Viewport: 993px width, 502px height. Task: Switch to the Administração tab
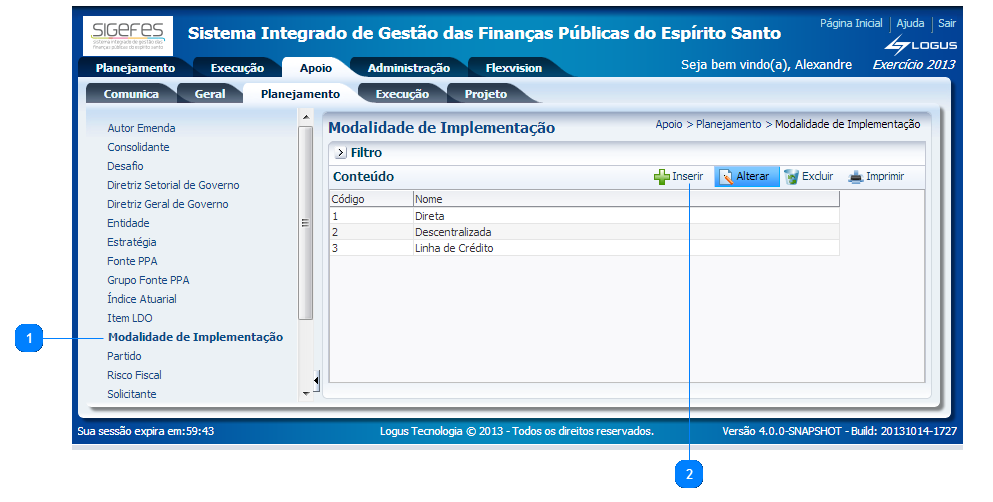pyautogui.click(x=408, y=68)
